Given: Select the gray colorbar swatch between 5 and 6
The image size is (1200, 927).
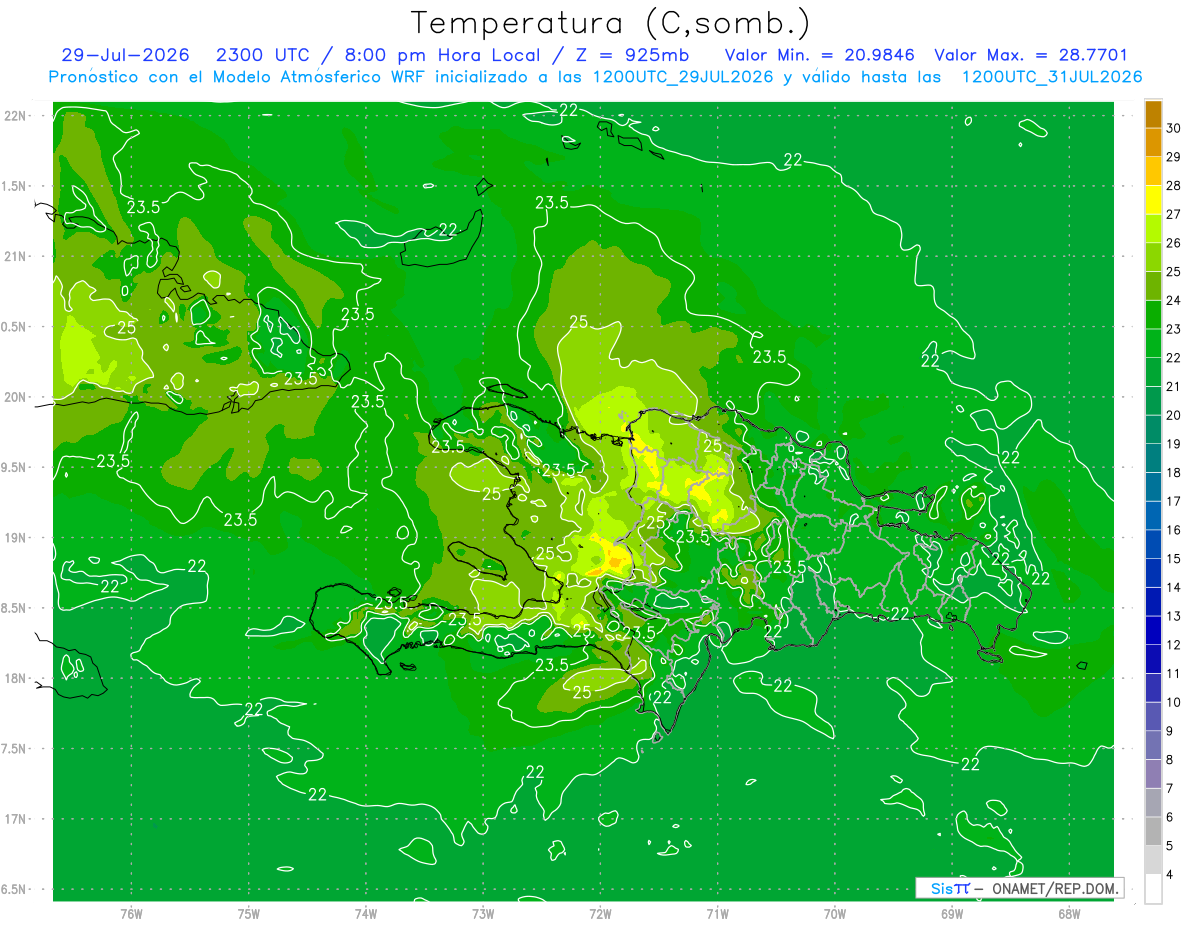Looking at the screenshot, I should tap(1153, 831).
